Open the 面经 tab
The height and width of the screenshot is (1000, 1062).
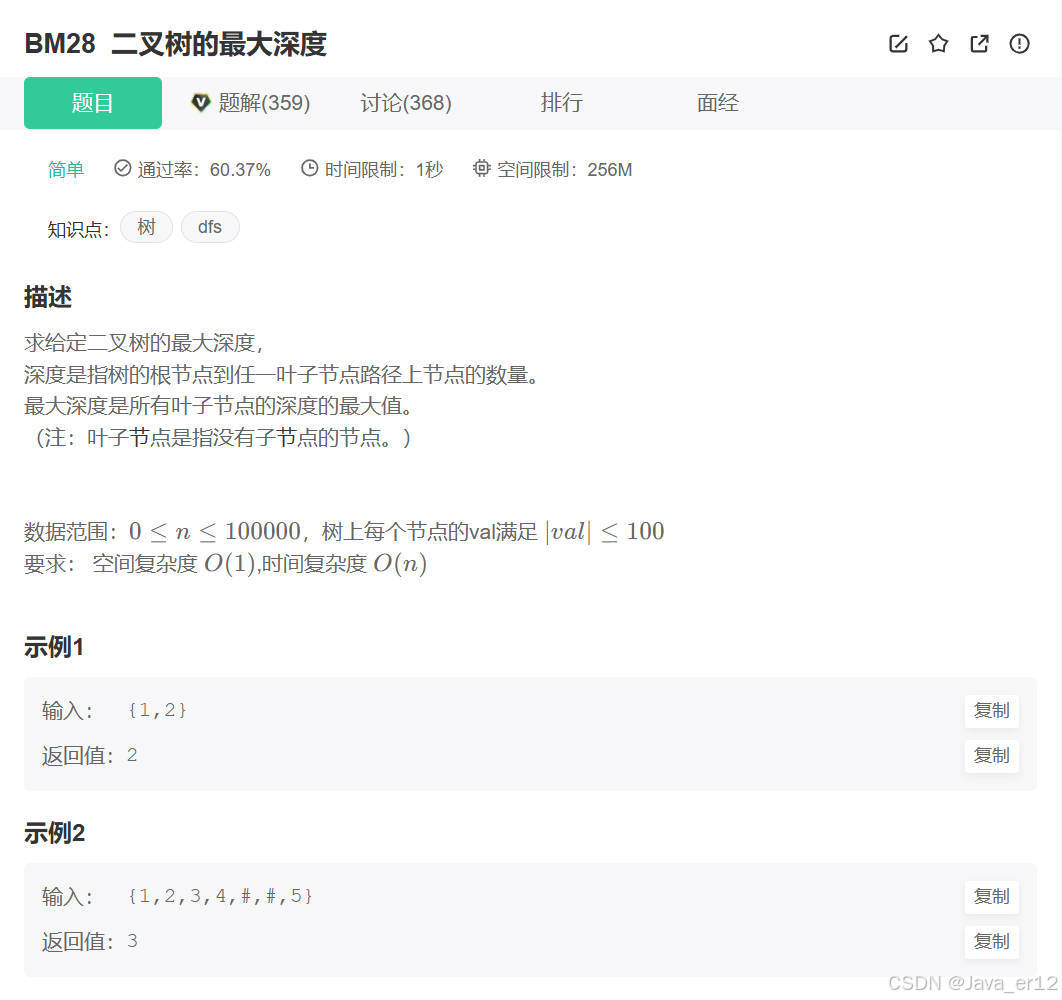pyautogui.click(x=717, y=102)
